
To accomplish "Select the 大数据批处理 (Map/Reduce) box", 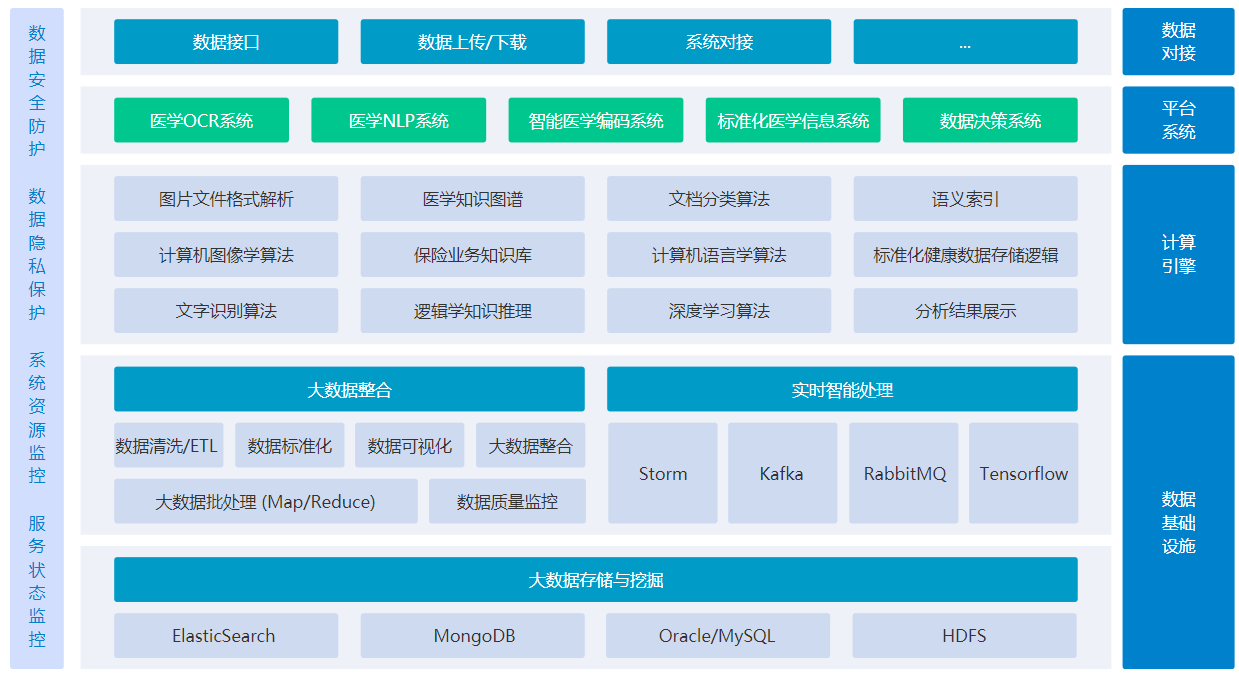I will pos(265,501).
